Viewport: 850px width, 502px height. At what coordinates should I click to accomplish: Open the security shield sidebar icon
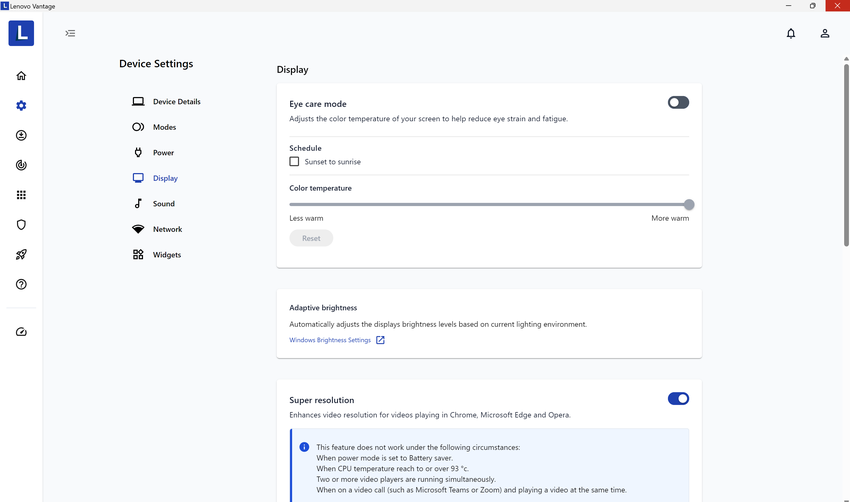pos(21,225)
